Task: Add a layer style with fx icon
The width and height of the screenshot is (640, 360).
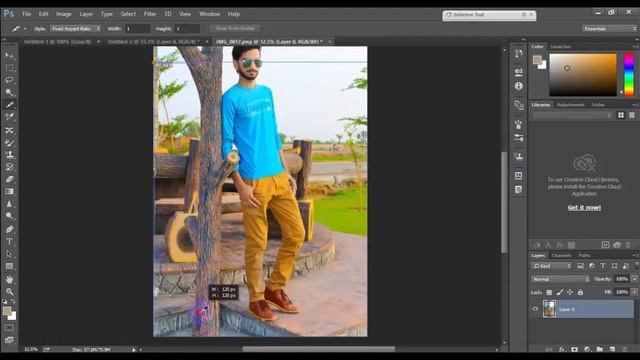Action: pyautogui.click(x=562, y=349)
